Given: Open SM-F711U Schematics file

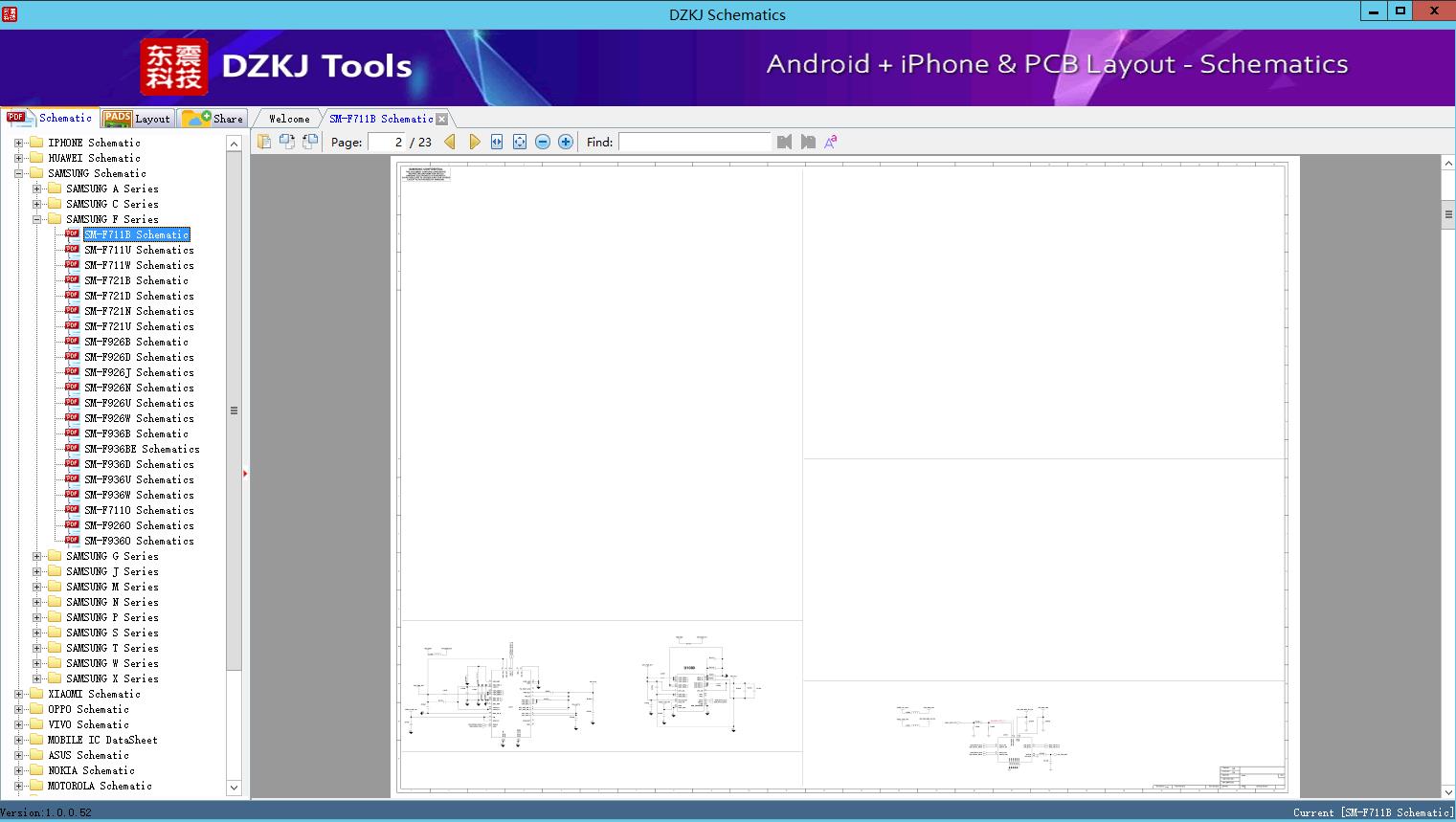Looking at the screenshot, I should tap(139, 250).
